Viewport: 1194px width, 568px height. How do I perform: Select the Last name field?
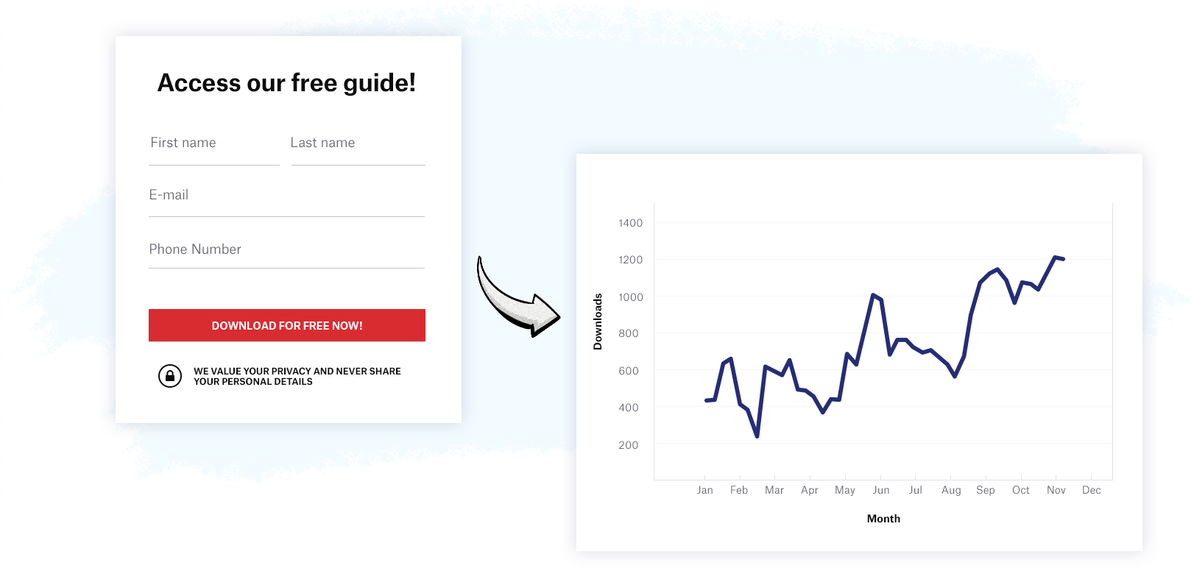point(358,146)
